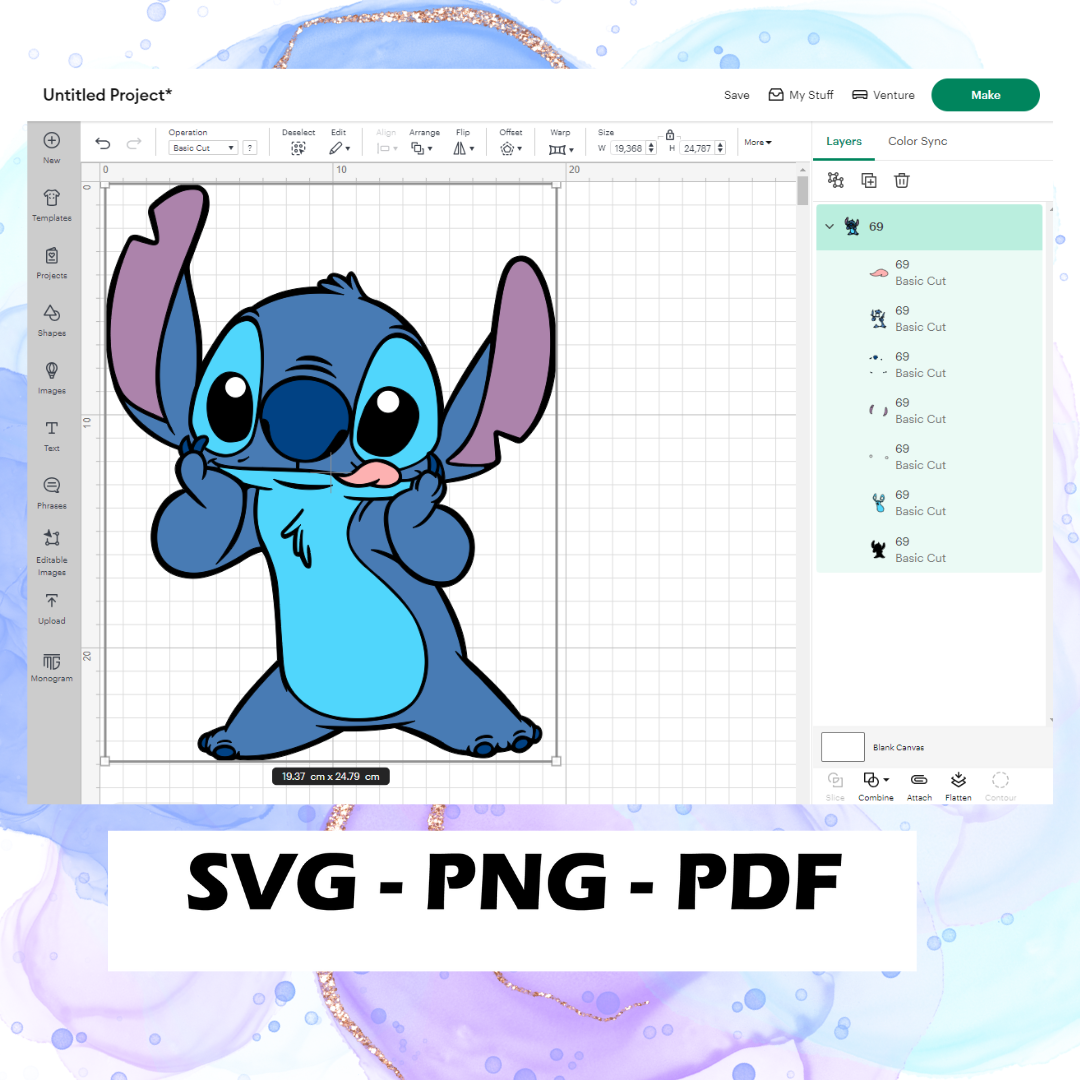Screen dimensions: 1080x1080
Task: Browse the Images library
Action: tap(52, 377)
